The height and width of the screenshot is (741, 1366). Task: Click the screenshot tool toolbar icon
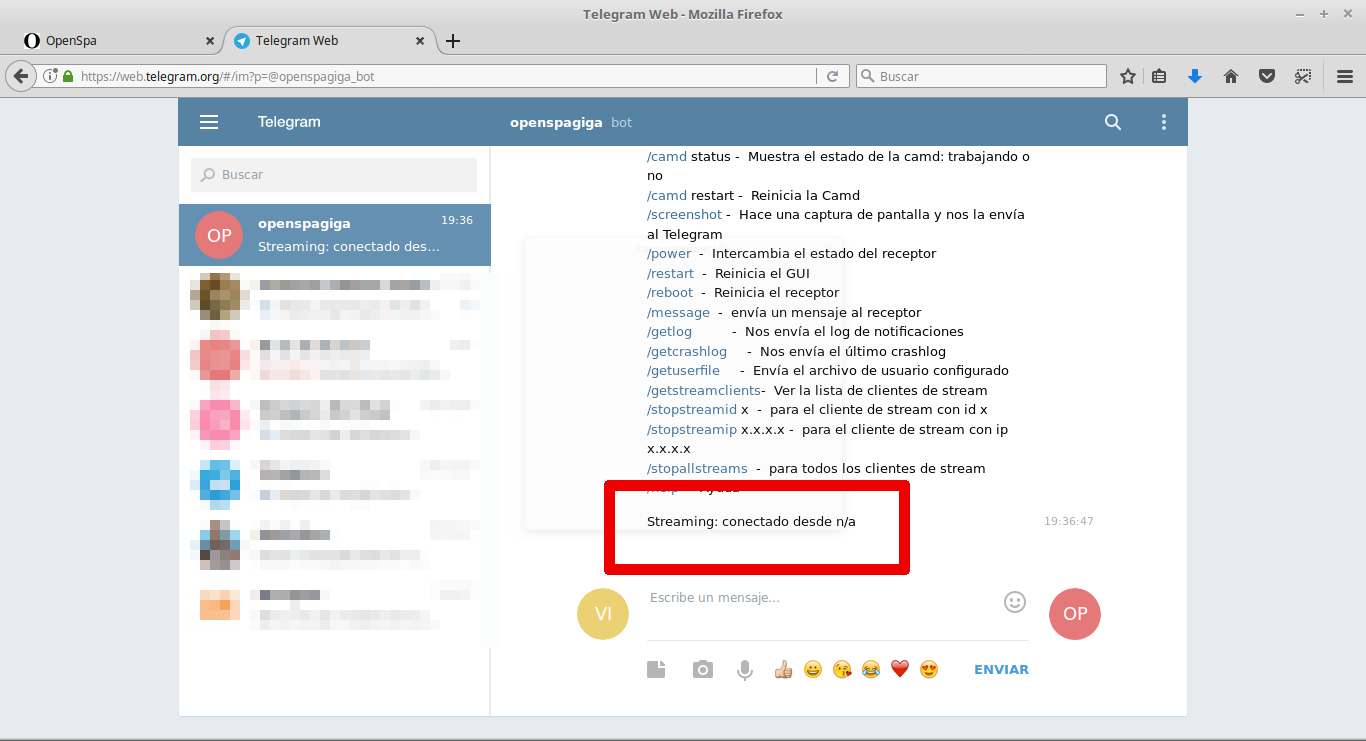pos(1302,76)
